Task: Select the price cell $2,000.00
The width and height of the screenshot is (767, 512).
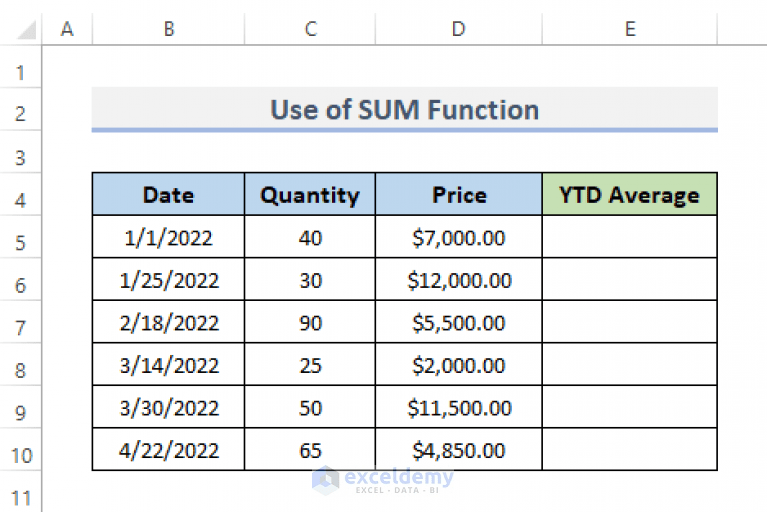Action: click(x=459, y=364)
